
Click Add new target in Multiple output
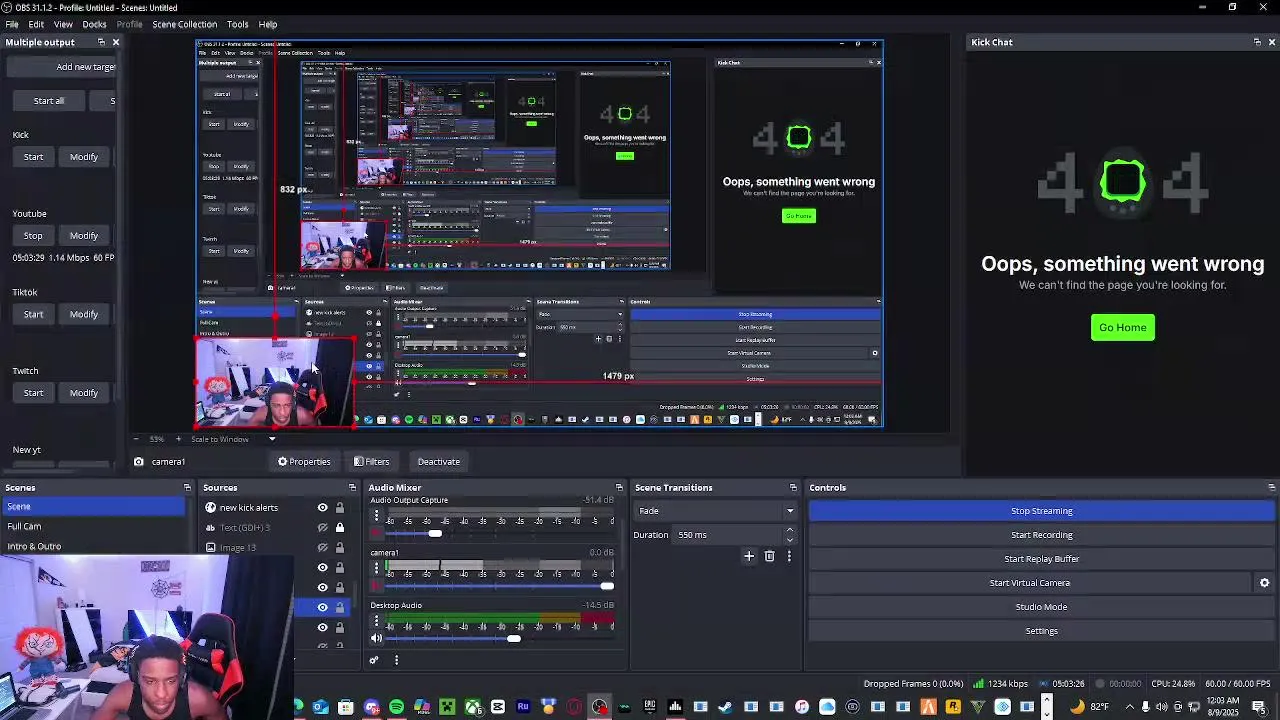64,67
